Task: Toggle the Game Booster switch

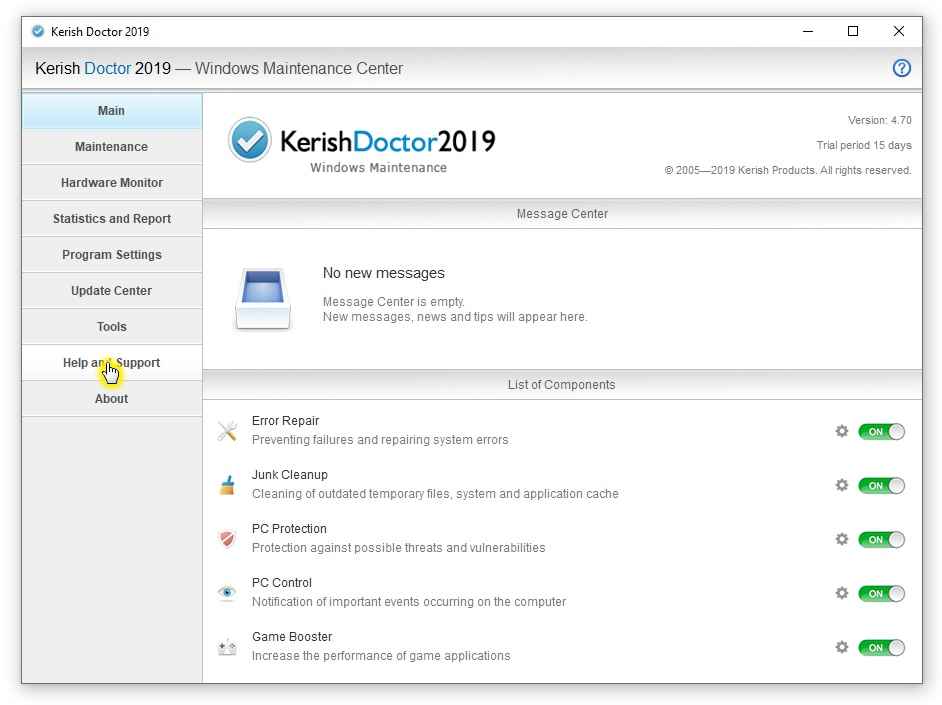Action: 881,648
